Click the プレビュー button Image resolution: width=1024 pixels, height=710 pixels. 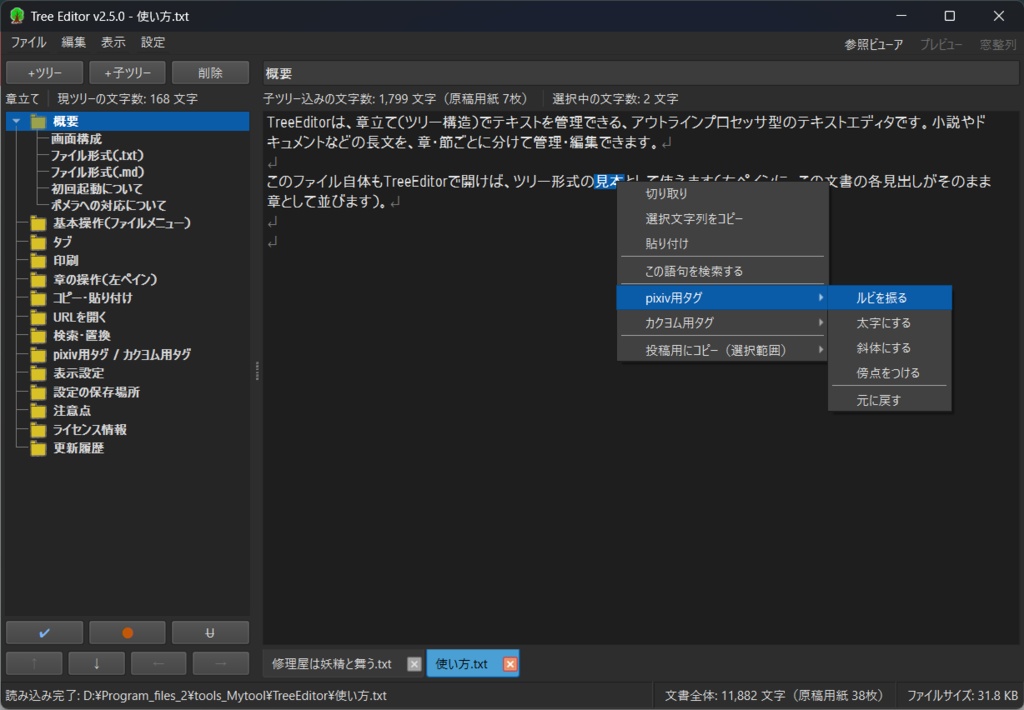[x=941, y=44]
